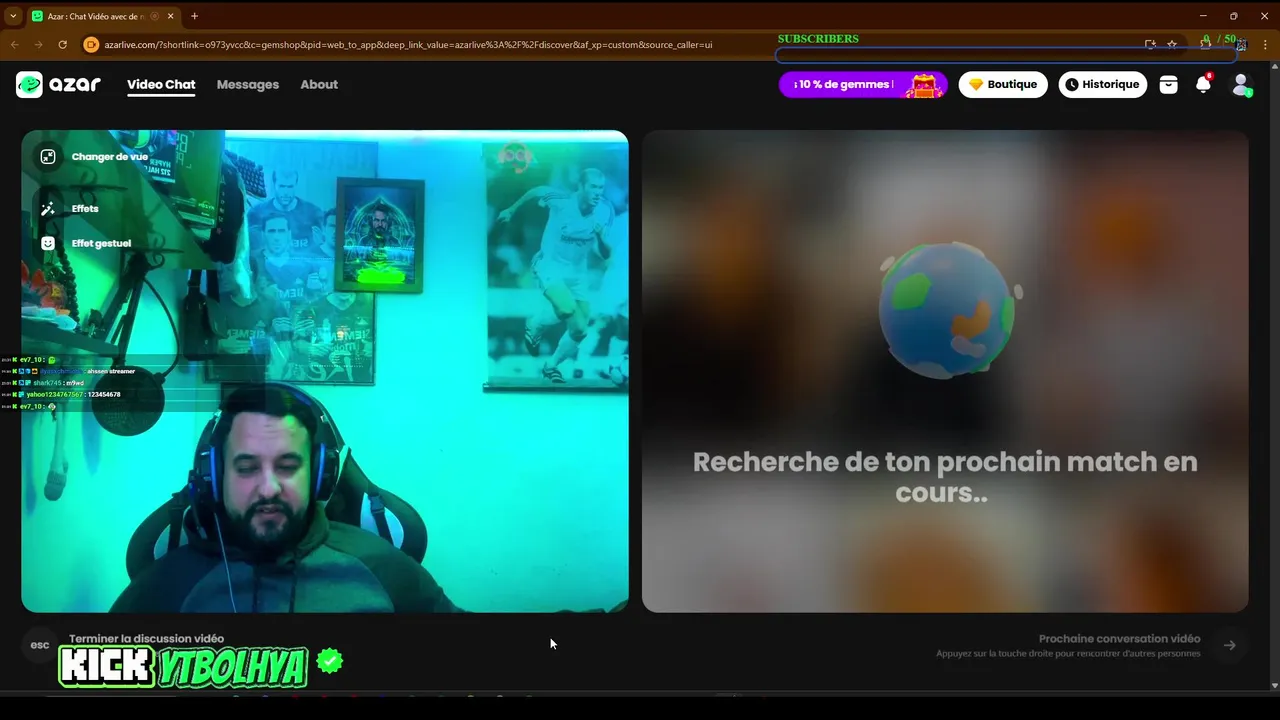Image resolution: width=1280 pixels, height=720 pixels.
Task: Open the Chrome profile avatar
Action: tap(1241, 44)
